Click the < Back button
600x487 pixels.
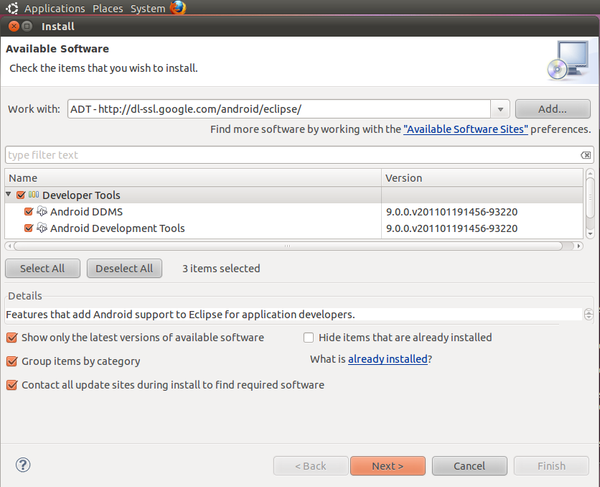[x=311, y=466]
